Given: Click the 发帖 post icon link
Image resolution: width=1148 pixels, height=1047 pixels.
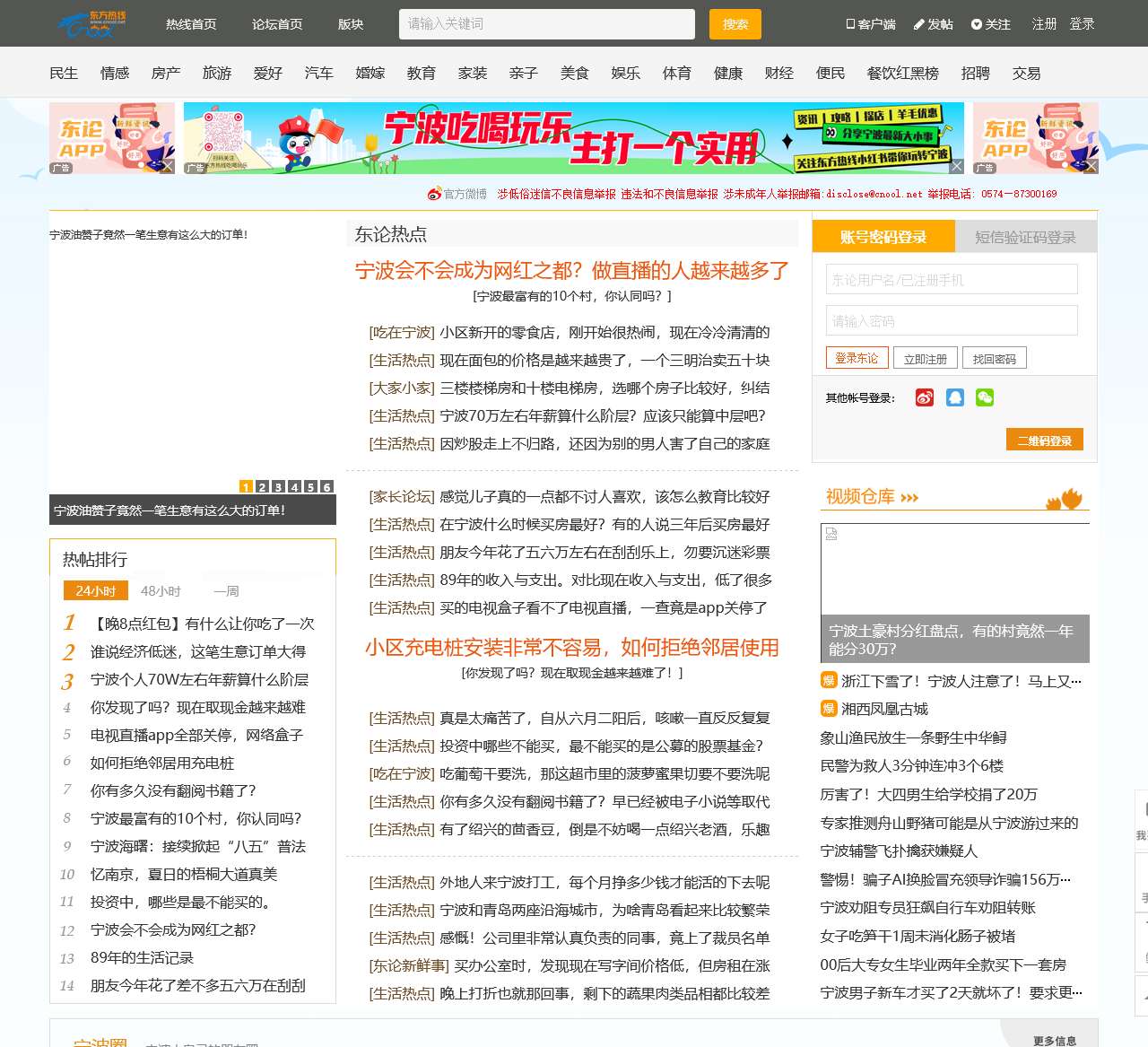Looking at the screenshot, I should pos(933,24).
